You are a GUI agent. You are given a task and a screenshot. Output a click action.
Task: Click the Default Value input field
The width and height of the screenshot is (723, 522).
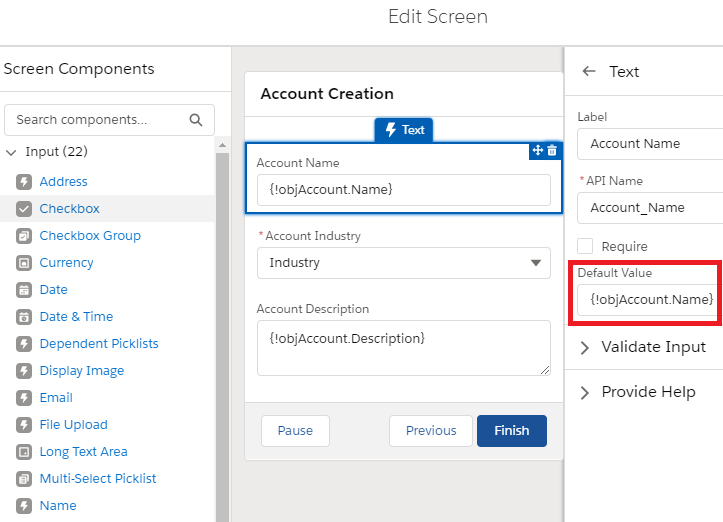tap(650, 300)
